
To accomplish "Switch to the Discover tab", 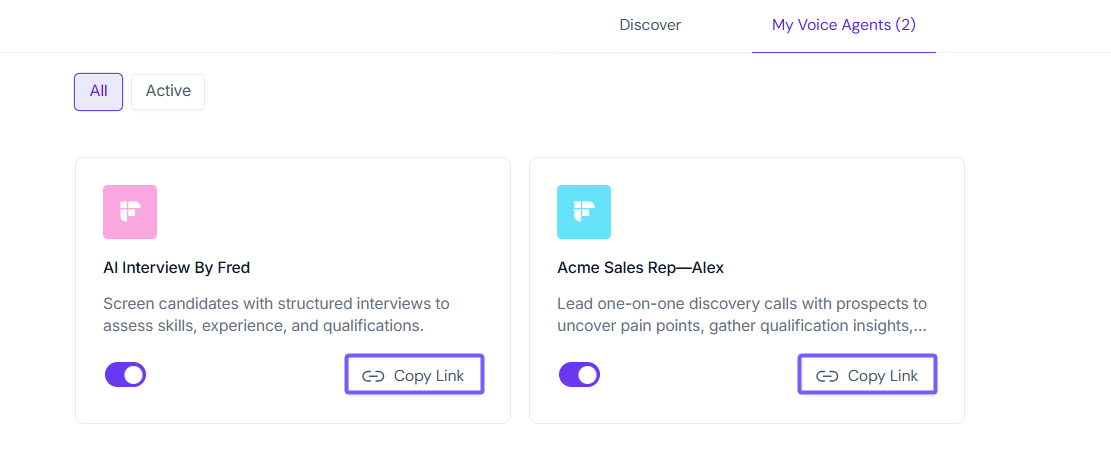I will (x=650, y=25).
